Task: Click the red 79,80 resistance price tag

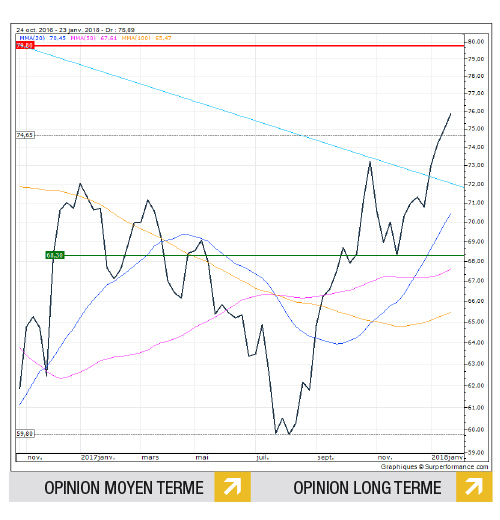Action: pos(25,45)
